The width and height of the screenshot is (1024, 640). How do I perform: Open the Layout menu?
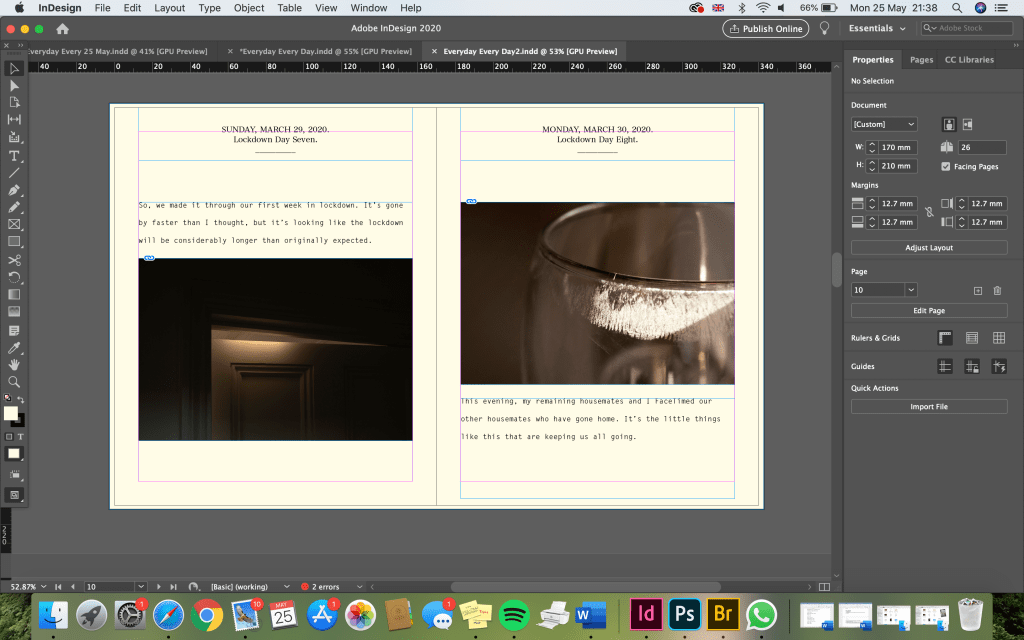tap(169, 8)
